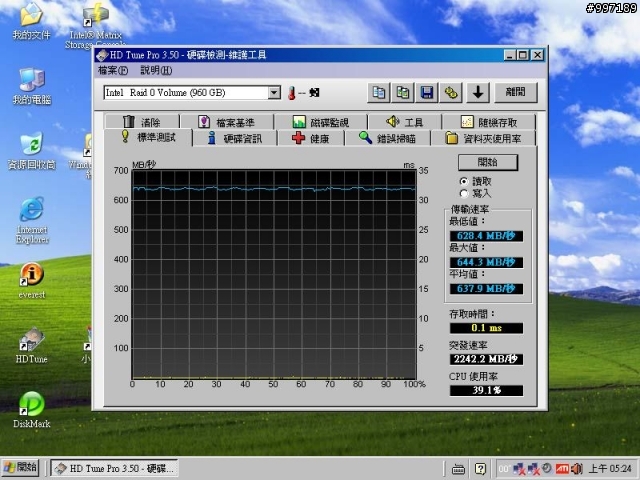Switch to the 健康 health tab
This screenshot has width=640, height=480.
click(x=311, y=138)
